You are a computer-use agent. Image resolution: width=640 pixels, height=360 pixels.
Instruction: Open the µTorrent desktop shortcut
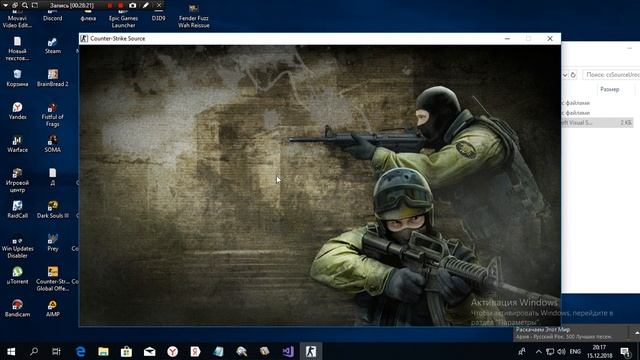click(x=17, y=276)
